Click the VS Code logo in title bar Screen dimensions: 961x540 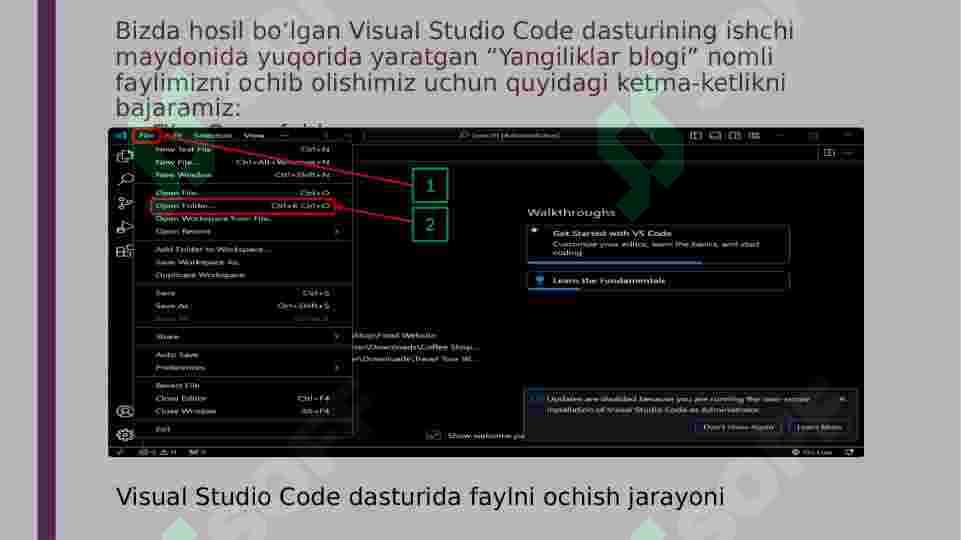[120, 135]
